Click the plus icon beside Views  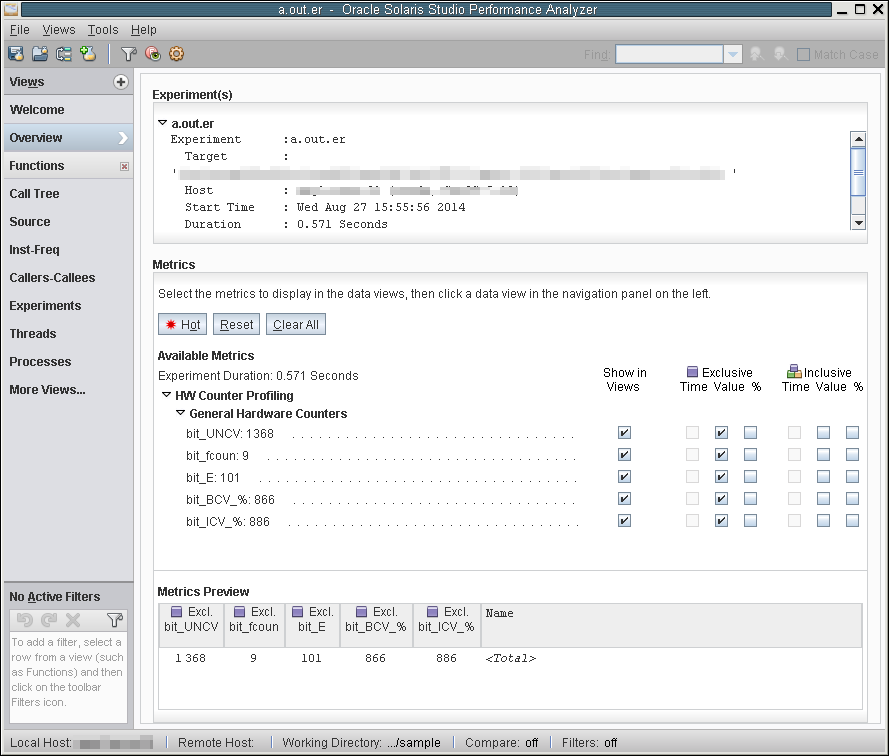[120, 82]
